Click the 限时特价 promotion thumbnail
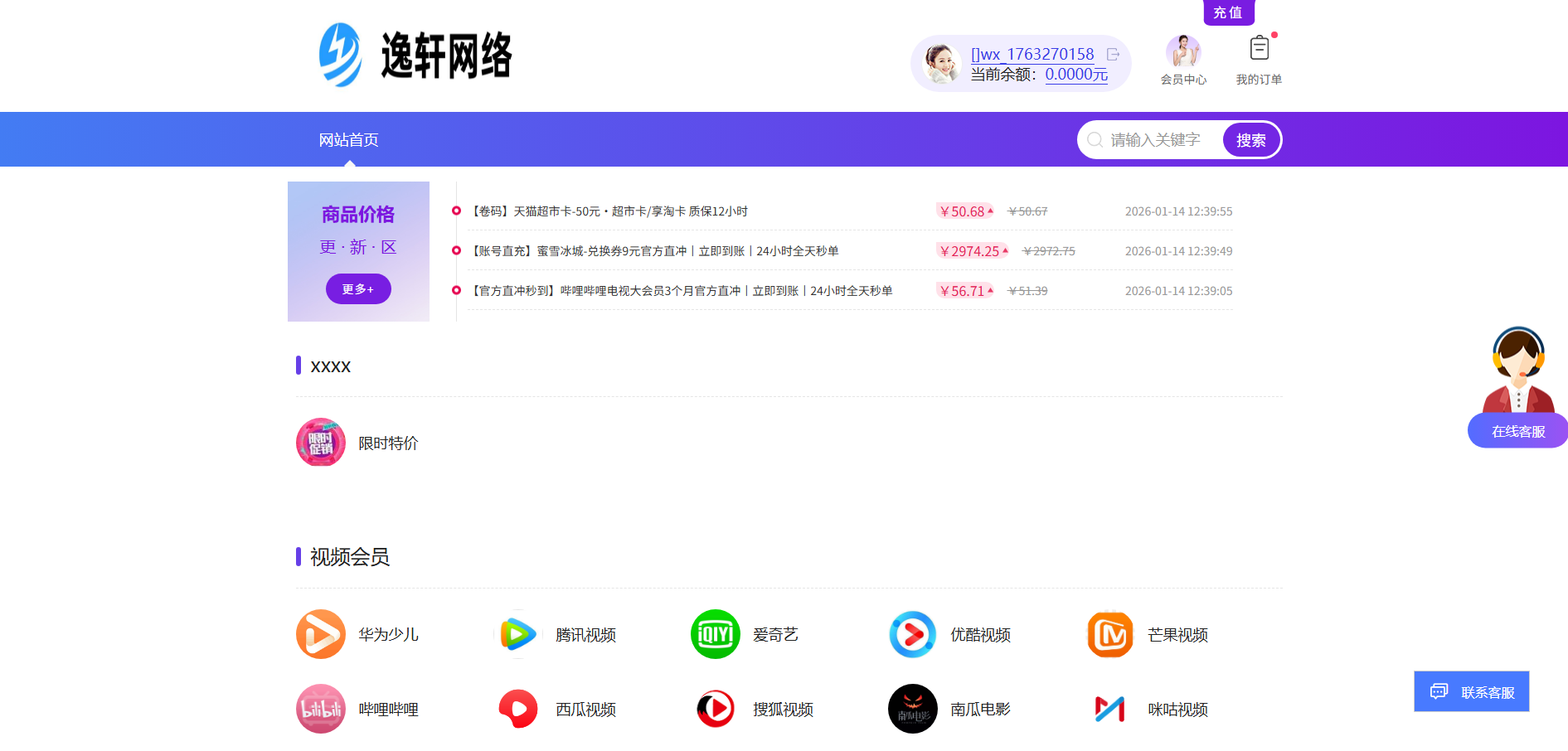Image resolution: width=1568 pixels, height=751 pixels. [x=320, y=443]
